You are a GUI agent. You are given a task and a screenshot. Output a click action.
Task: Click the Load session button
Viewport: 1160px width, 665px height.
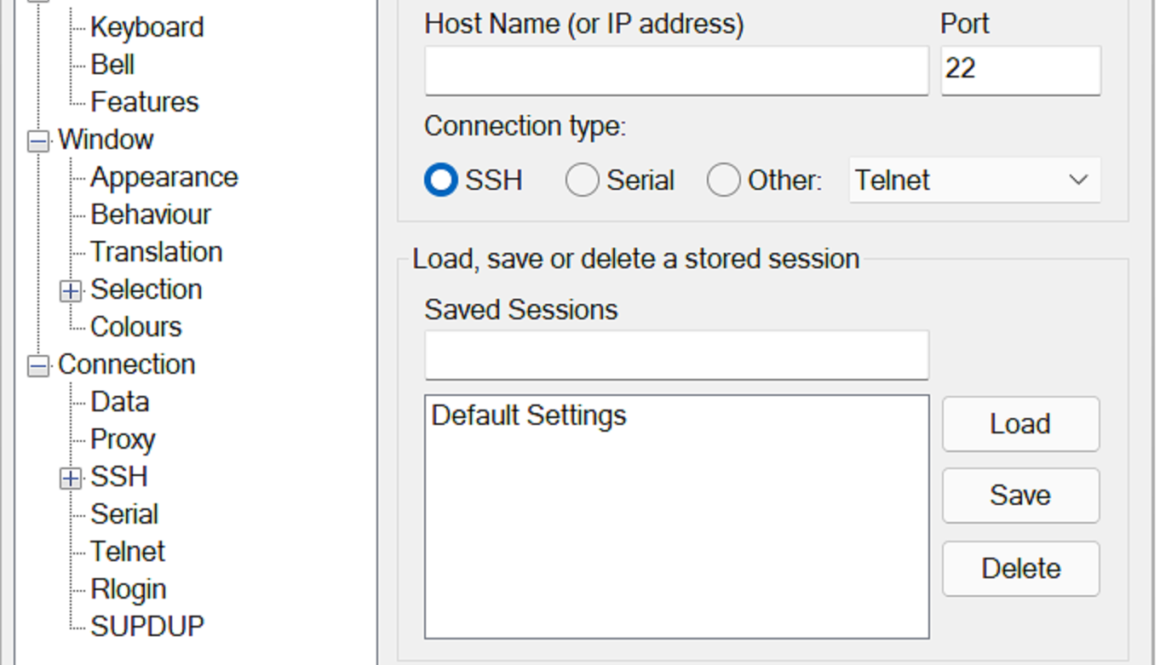(x=1020, y=424)
